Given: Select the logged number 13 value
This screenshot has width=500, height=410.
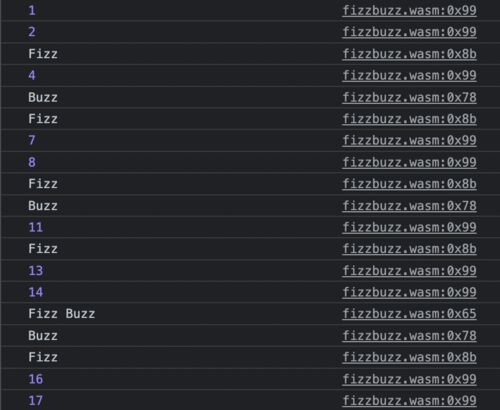Looking at the screenshot, I should coord(36,271).
